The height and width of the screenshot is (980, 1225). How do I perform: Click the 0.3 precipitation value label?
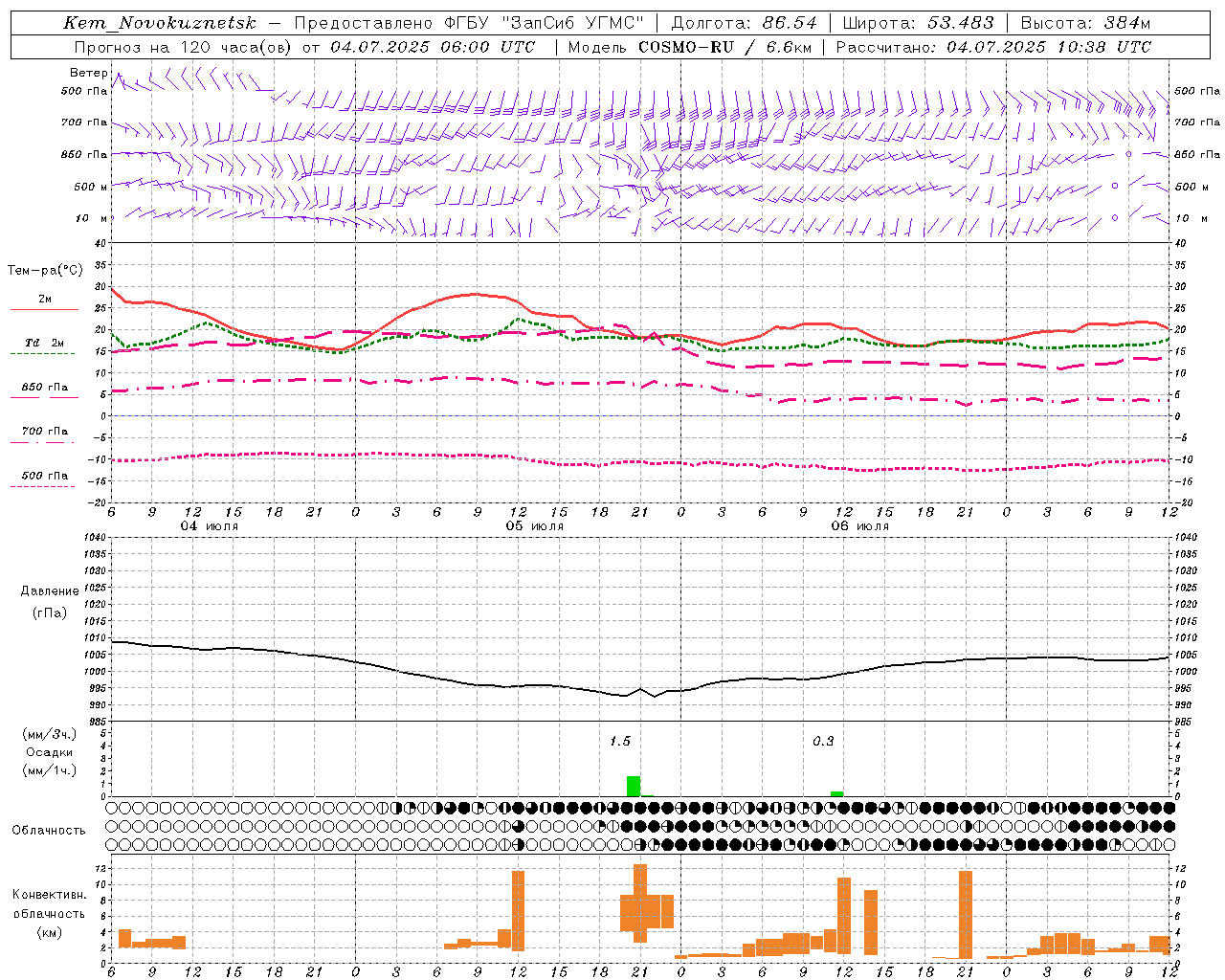click(823, 742)
